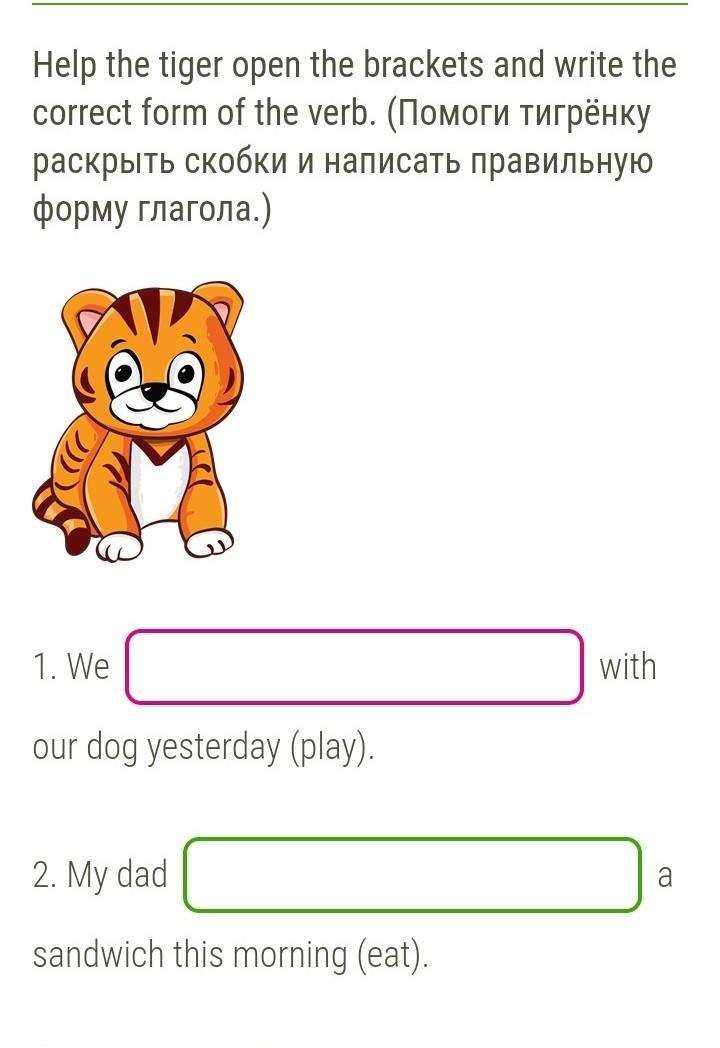Click the Russian text "форму глагола.)"
The image size is (720, 1048).
click(152, 211)
